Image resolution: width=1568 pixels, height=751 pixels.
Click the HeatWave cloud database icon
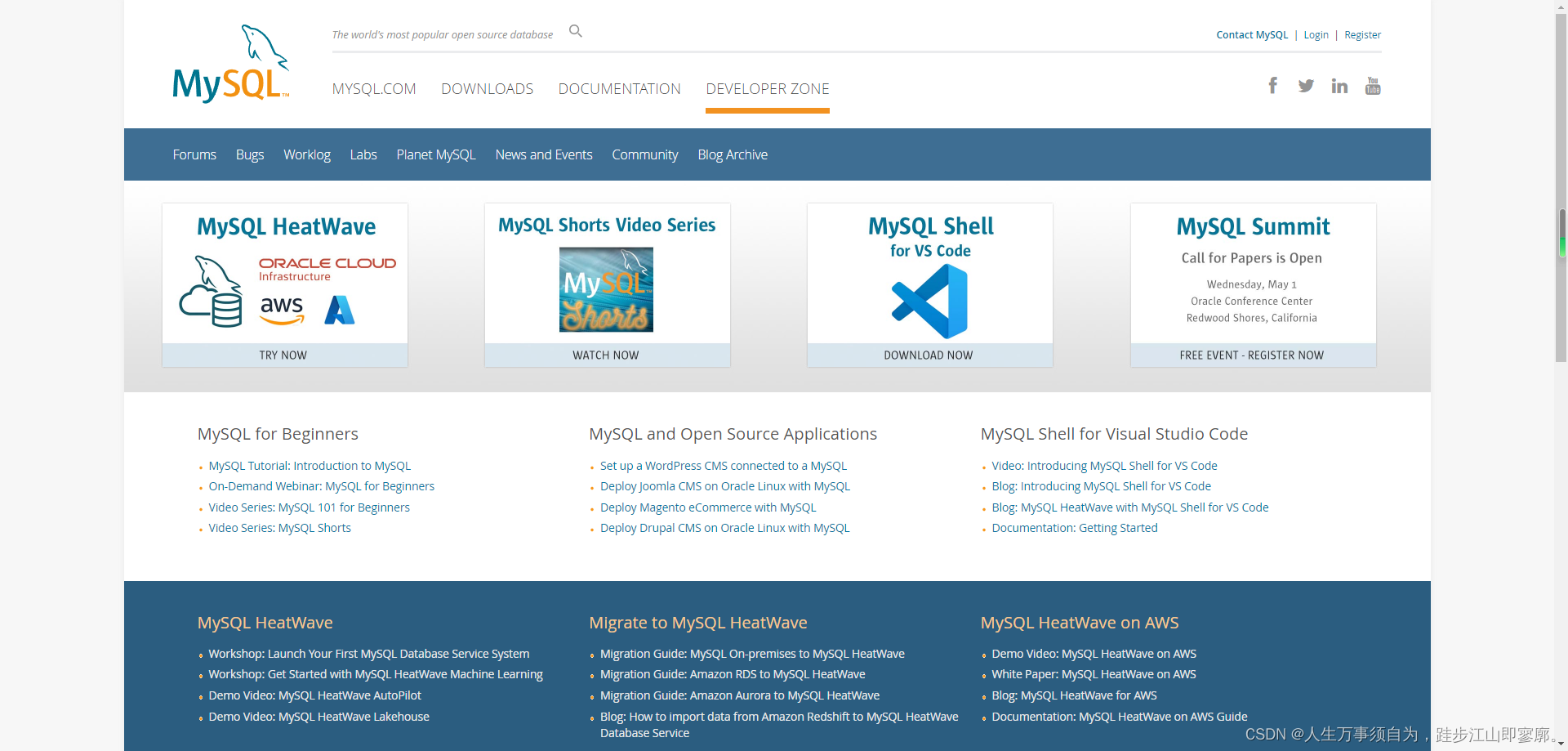[x=211, y=292]
